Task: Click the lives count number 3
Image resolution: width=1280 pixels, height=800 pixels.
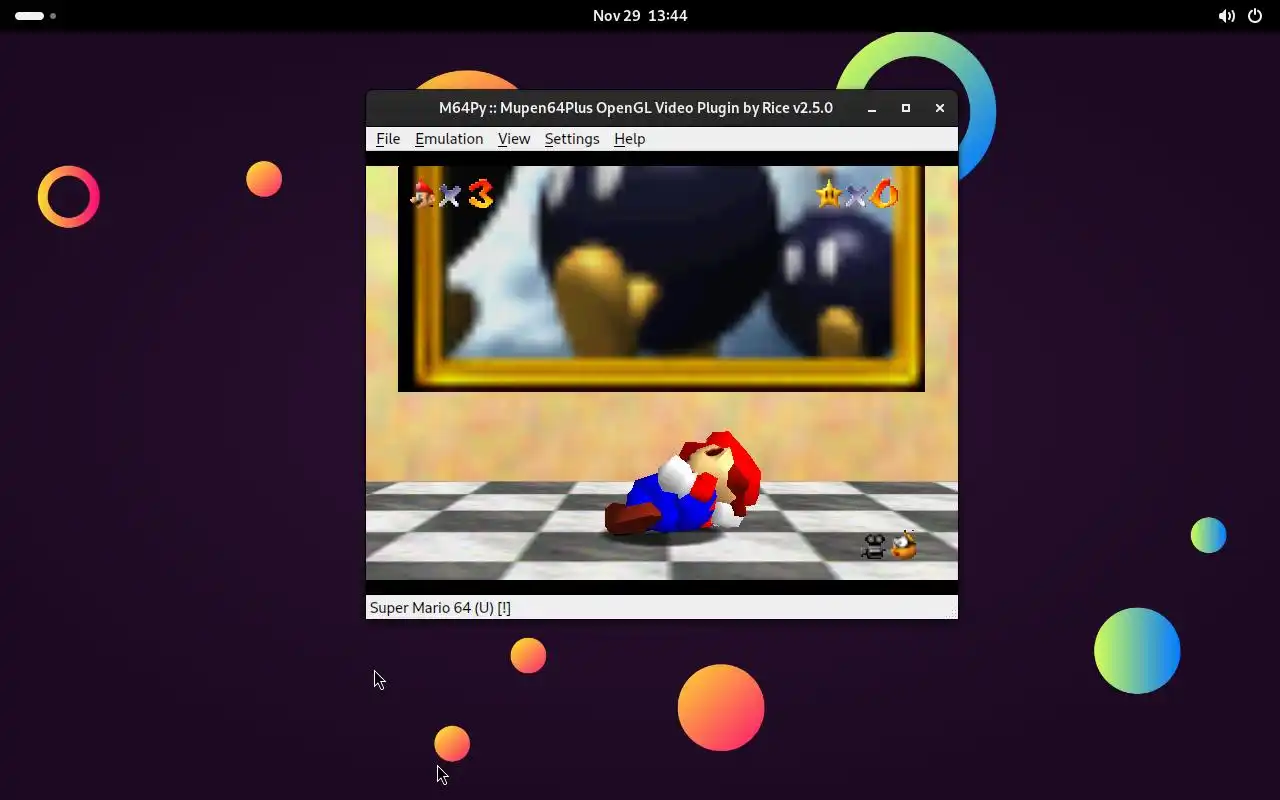Action: pyautogui.click(x=481, y=194)
